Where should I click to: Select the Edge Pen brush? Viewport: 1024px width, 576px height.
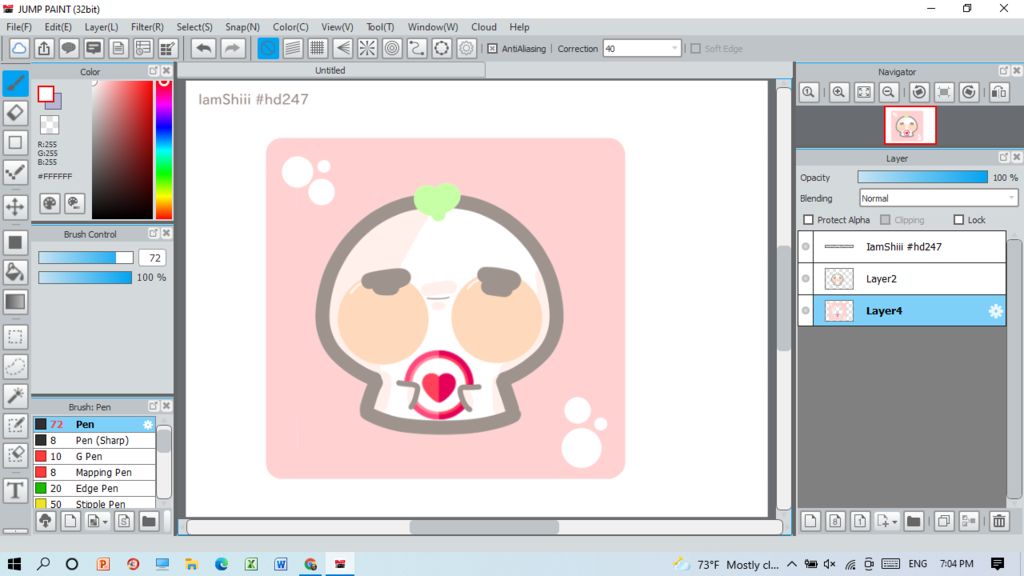pos(95,488)
